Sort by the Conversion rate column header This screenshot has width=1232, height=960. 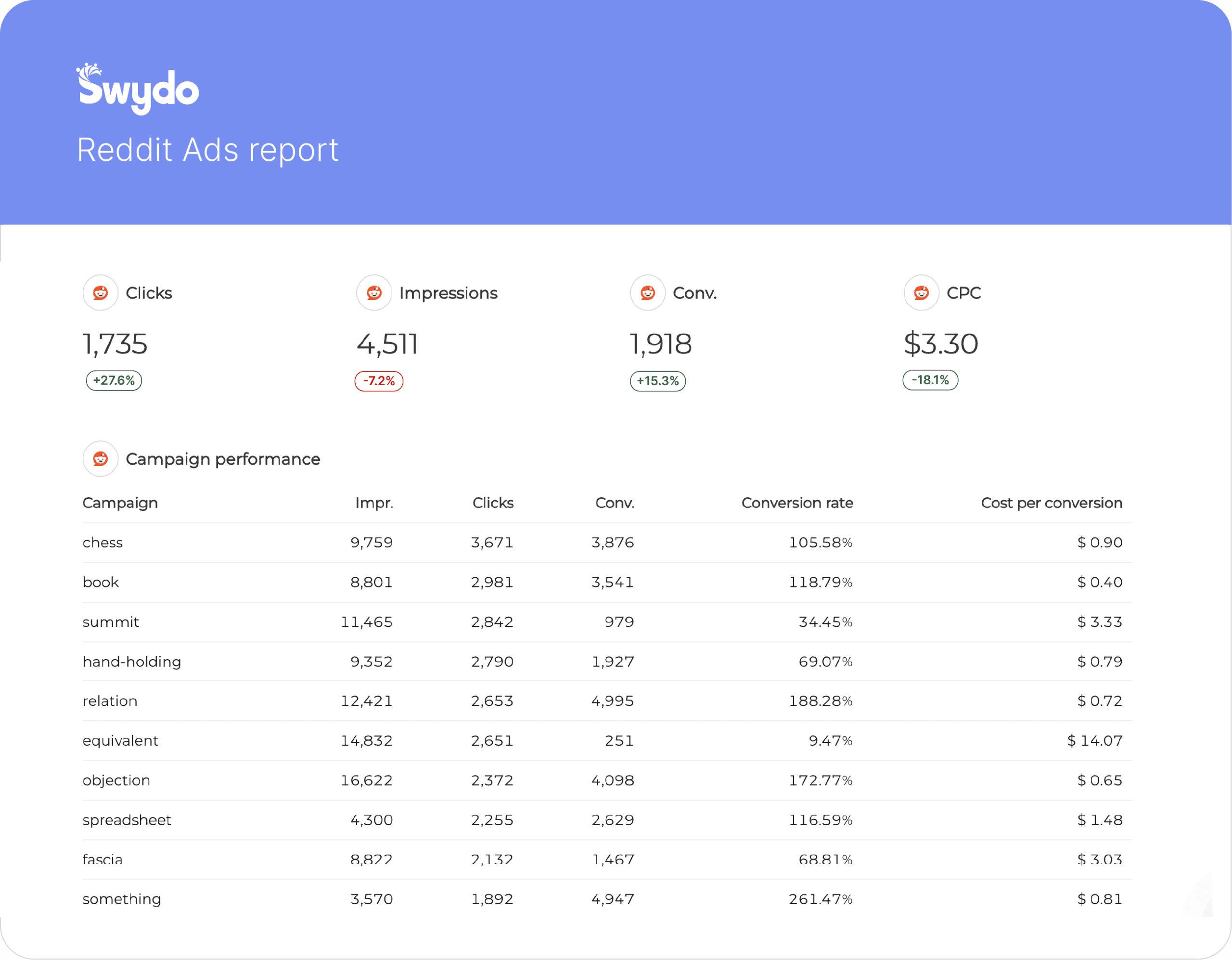[796, 503]
